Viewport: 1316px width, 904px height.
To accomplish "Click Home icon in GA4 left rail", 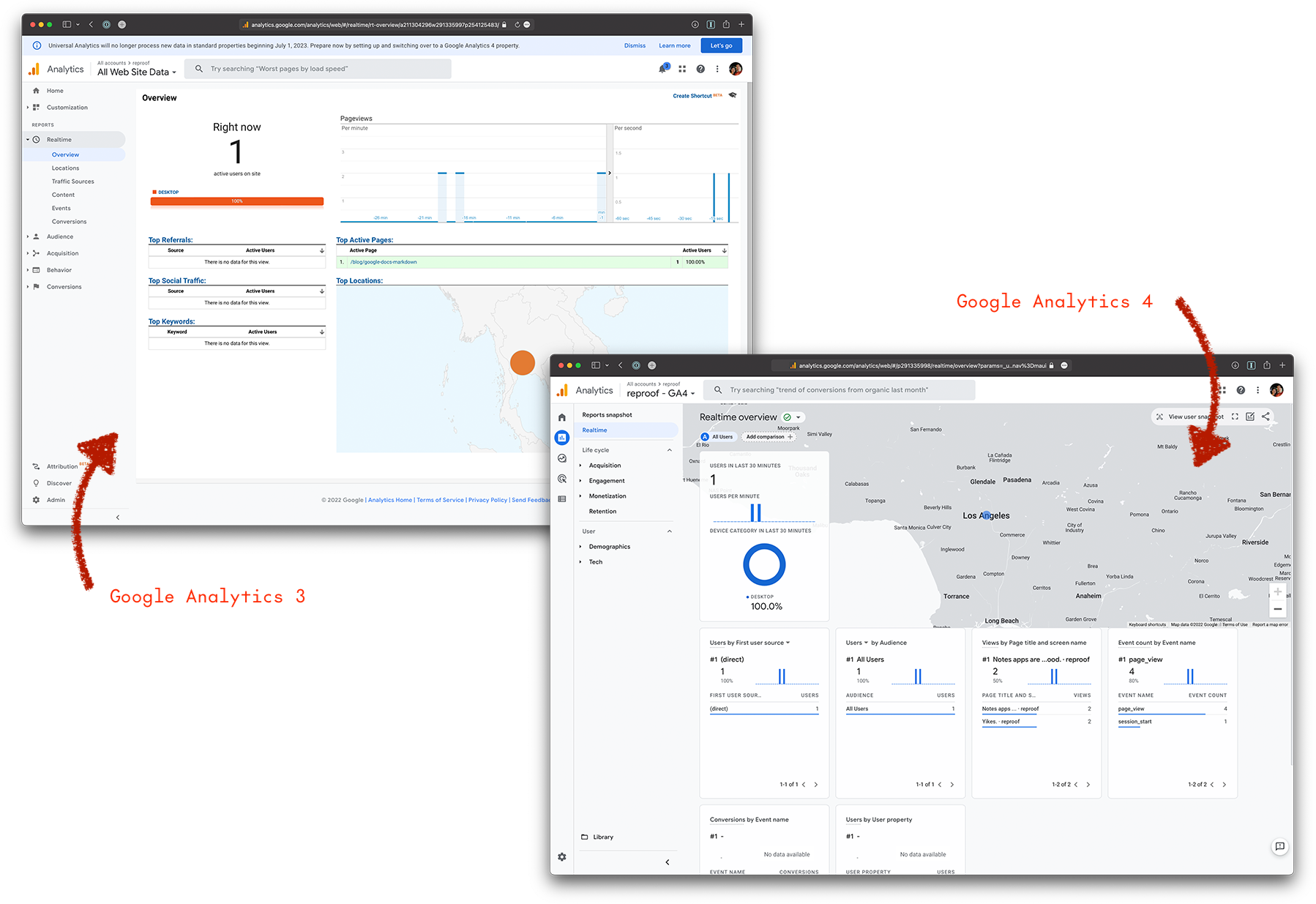I will click(x=562, y=417).
